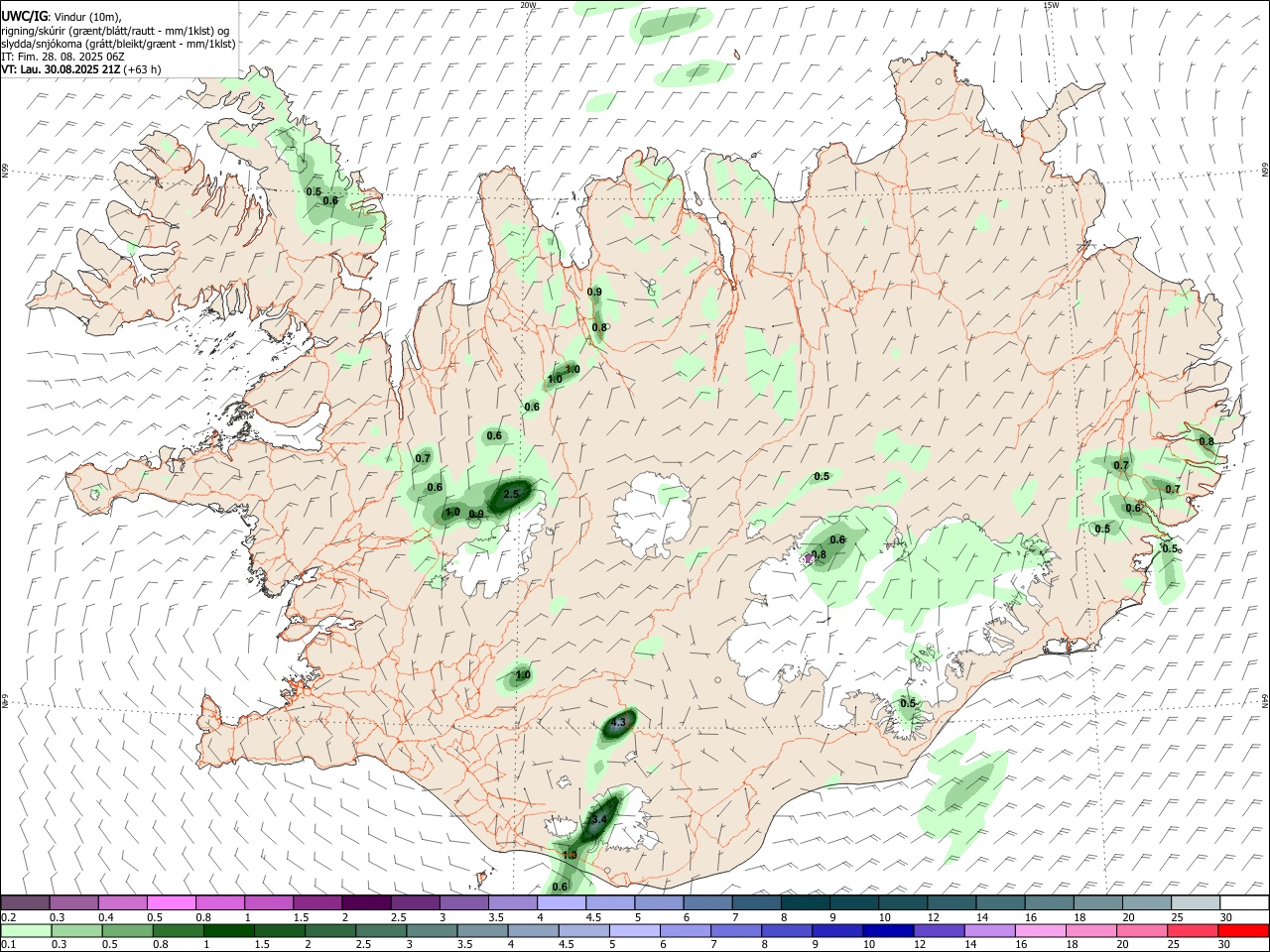Click the 2.5 value inside the dark green rain cell

(x=511, y=494)
